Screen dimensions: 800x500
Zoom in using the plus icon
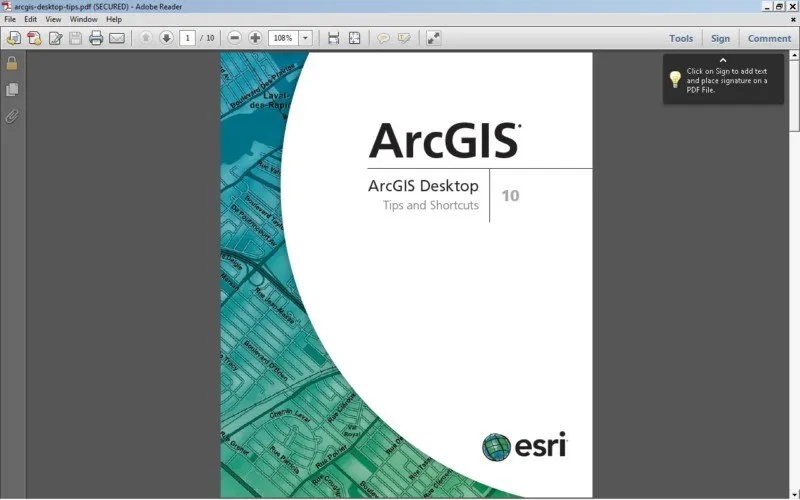(x=255, y=38)
